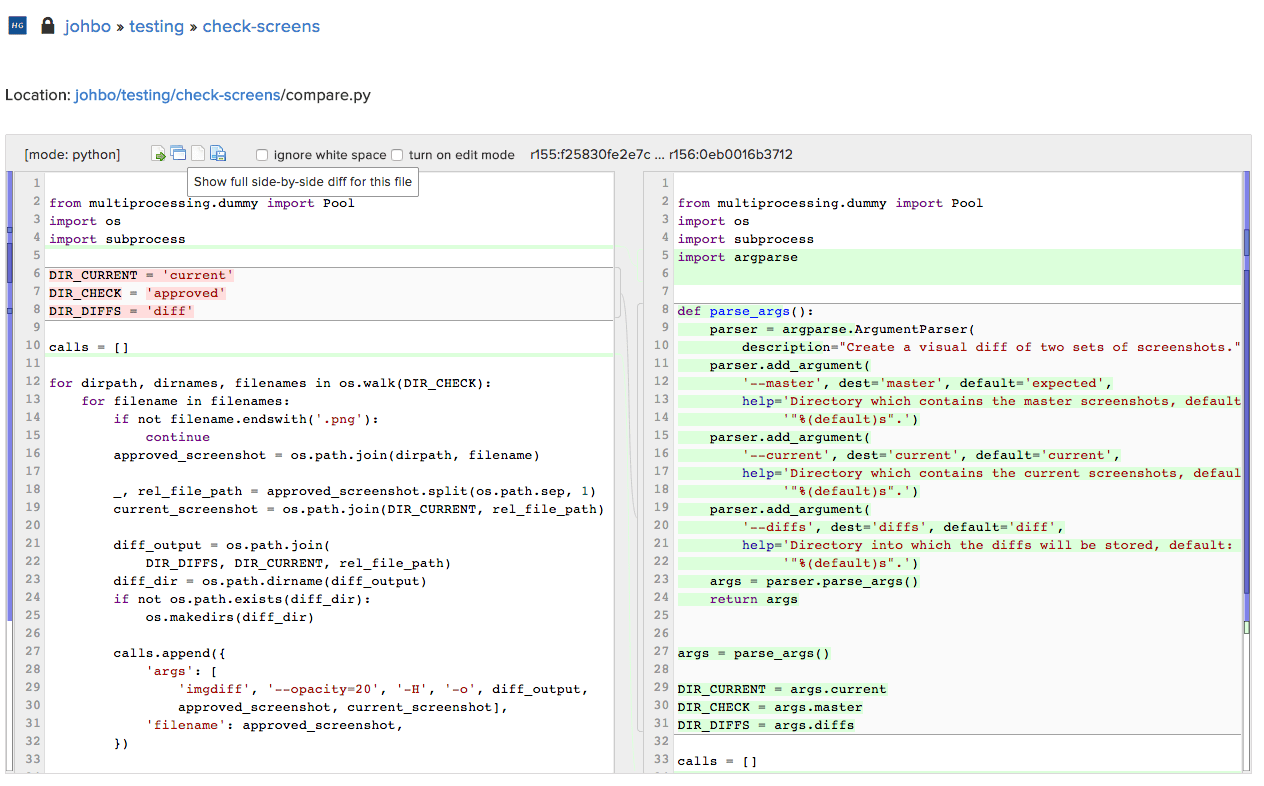Click the plain page diff download icon
Screen dimensions: 1264x786
click(197, 153)
